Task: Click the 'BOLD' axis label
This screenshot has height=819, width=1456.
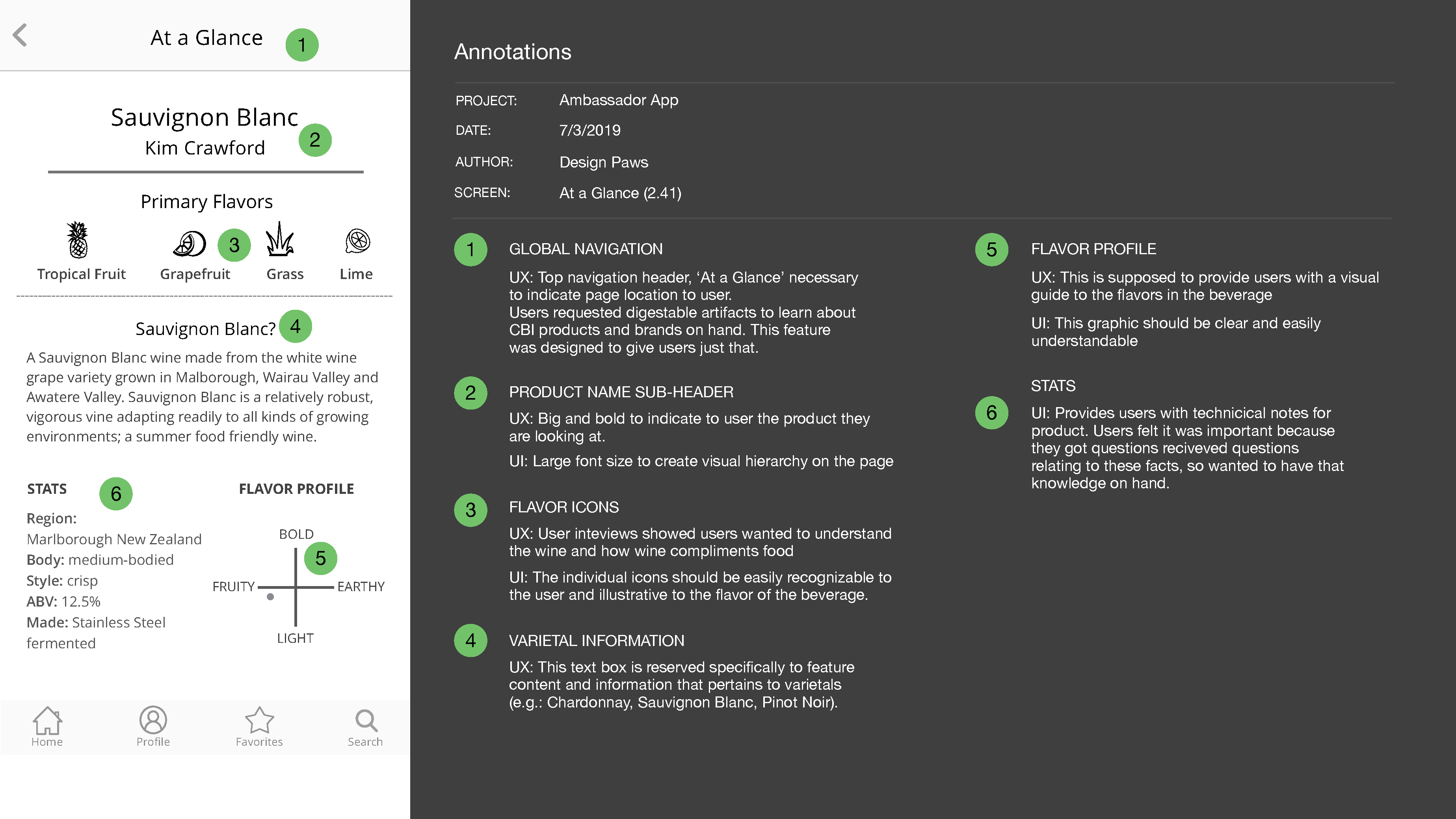Action: 296,534
